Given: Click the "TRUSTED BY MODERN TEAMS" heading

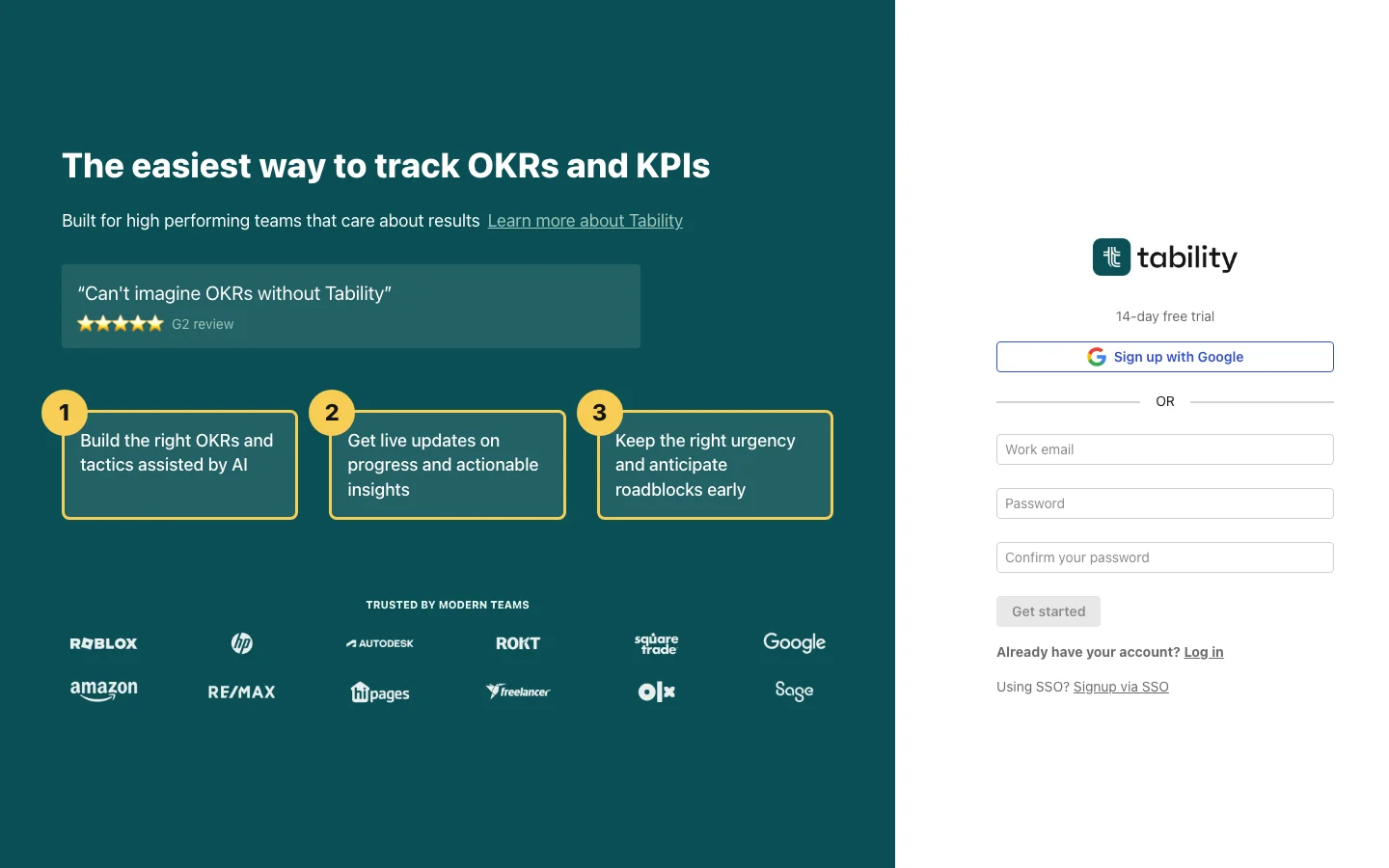Looking at the screenshot, I should (448, 605).
